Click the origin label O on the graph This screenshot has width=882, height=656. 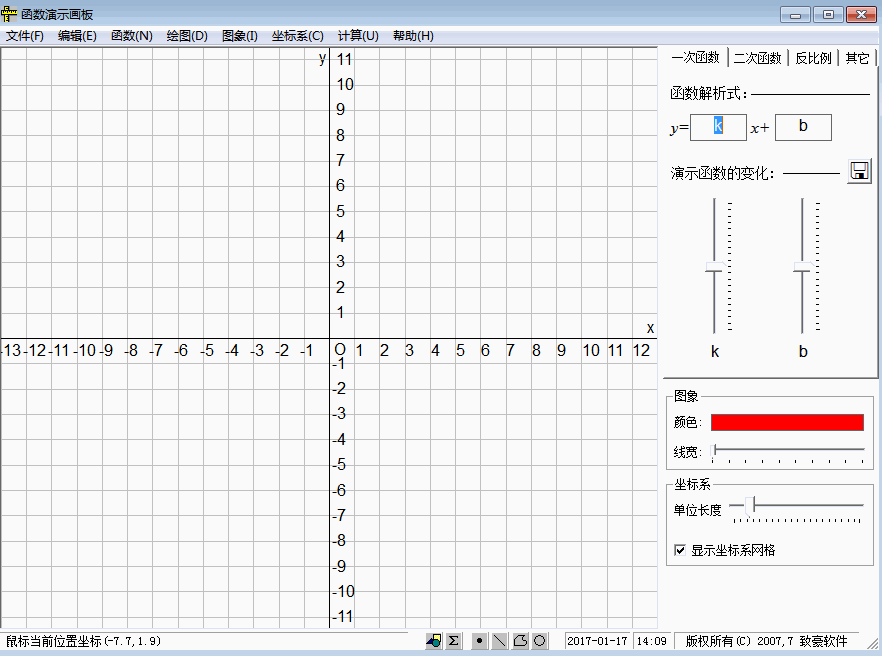[x=340, y=350]
